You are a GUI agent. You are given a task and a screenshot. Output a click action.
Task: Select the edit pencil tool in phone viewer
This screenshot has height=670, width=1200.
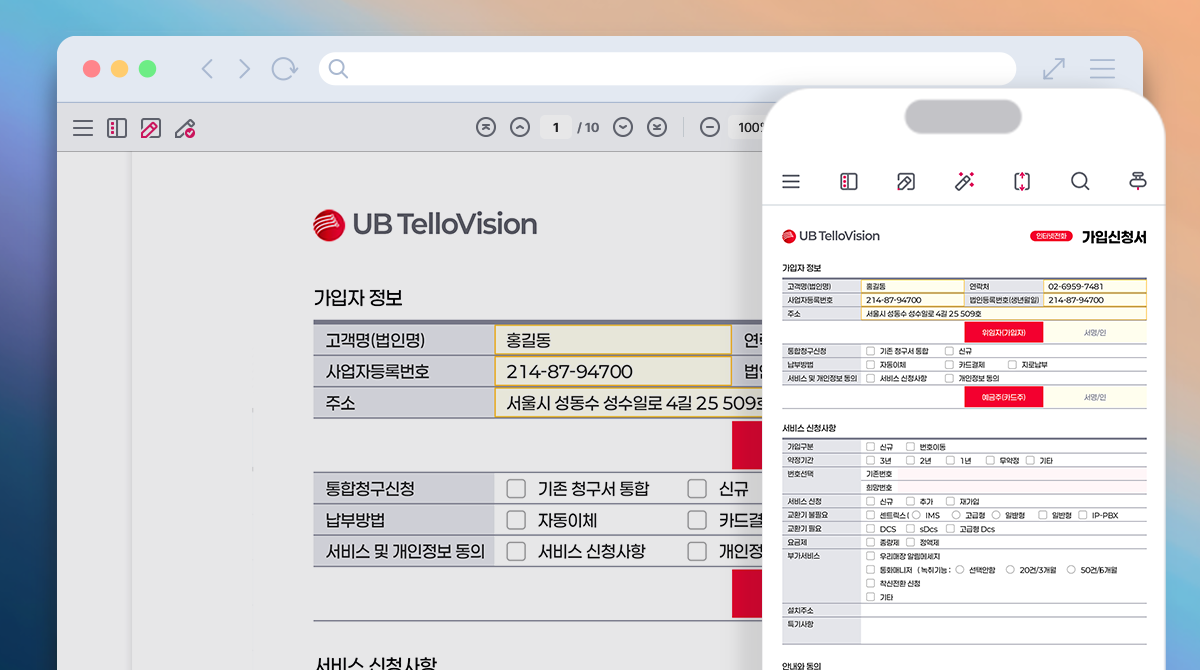[905, 181]
